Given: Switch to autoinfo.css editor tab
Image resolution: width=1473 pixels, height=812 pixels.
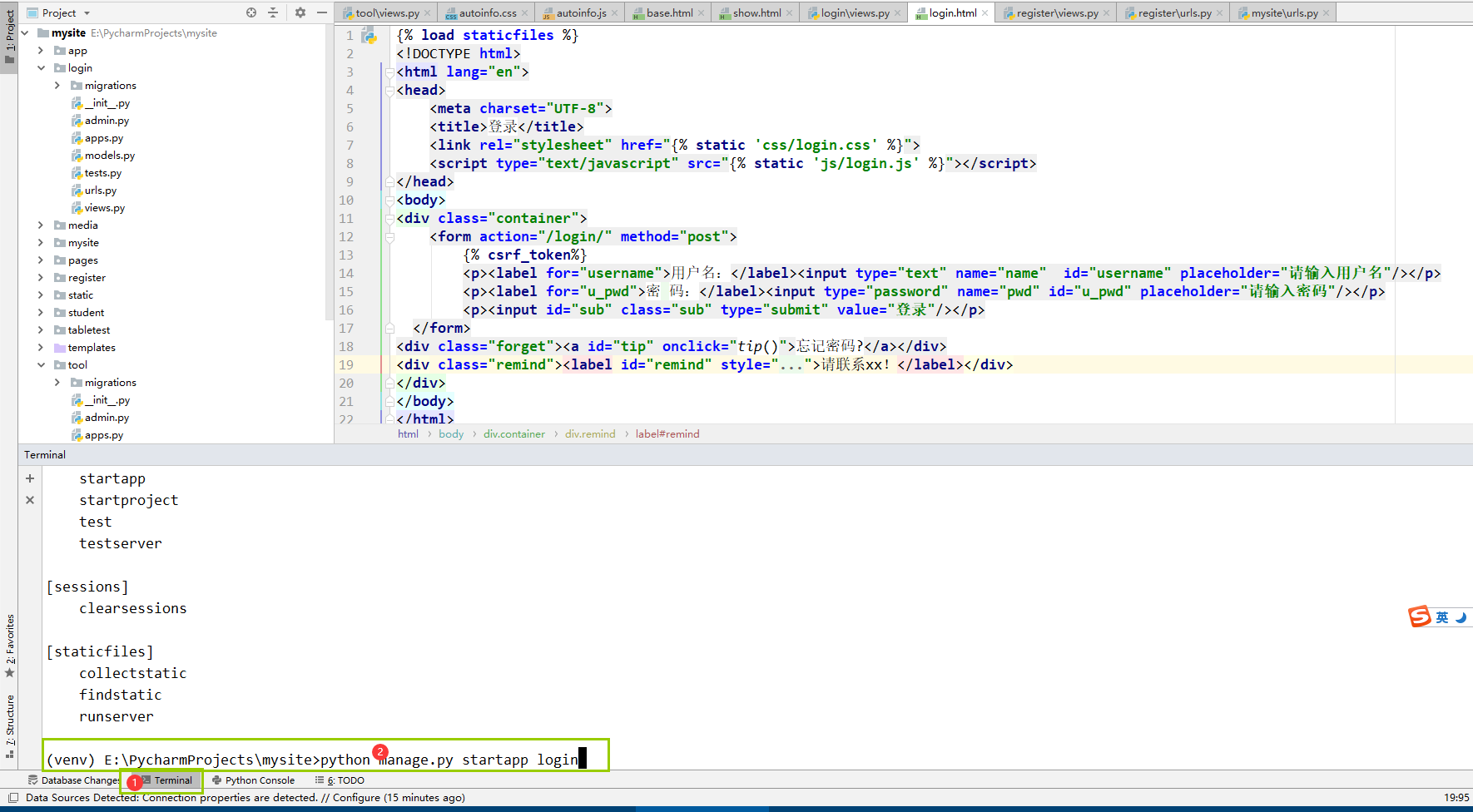Looking at the screenshot, I should coord(488,12).
